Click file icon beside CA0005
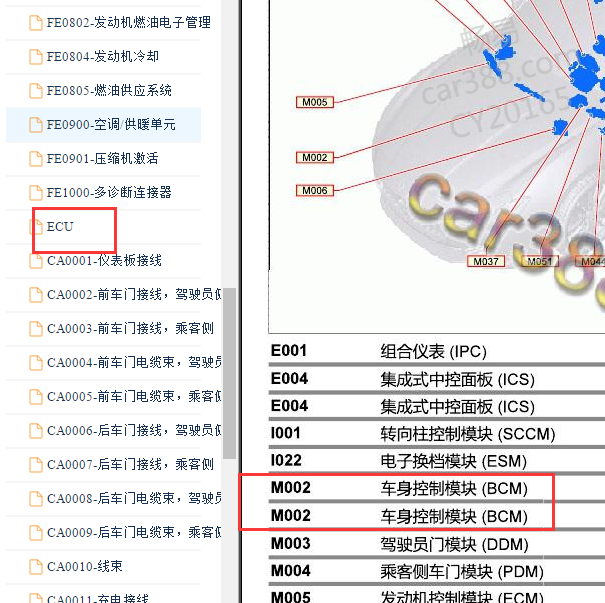 point(36,396)
